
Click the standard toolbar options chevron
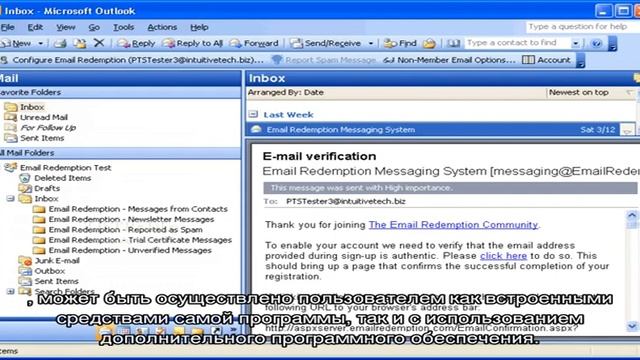tap(612, 44)
